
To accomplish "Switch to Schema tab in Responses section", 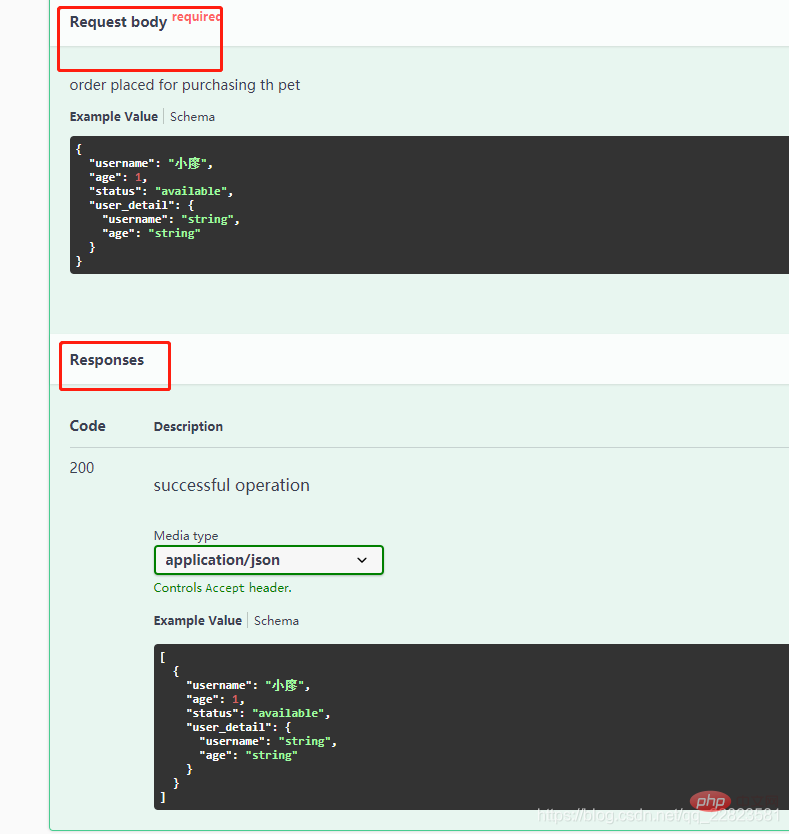I will [x=276, y=621].
